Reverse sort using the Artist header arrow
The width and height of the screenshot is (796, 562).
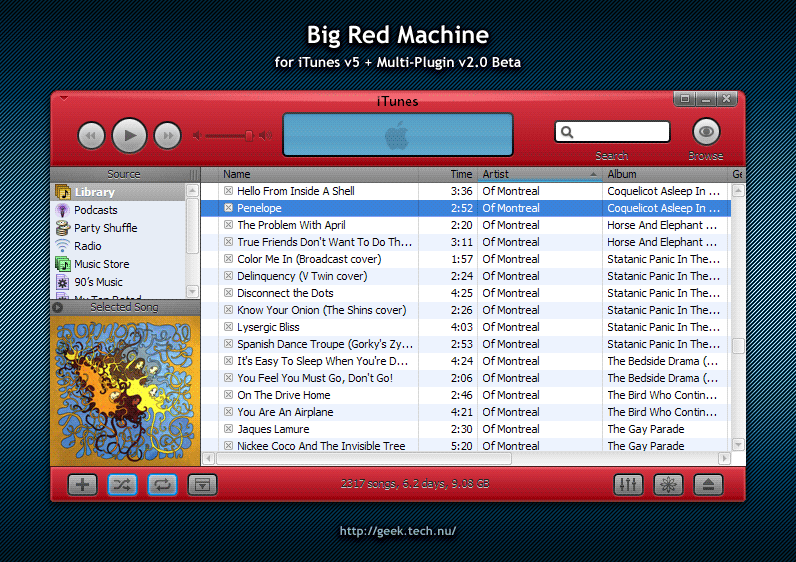593,174
